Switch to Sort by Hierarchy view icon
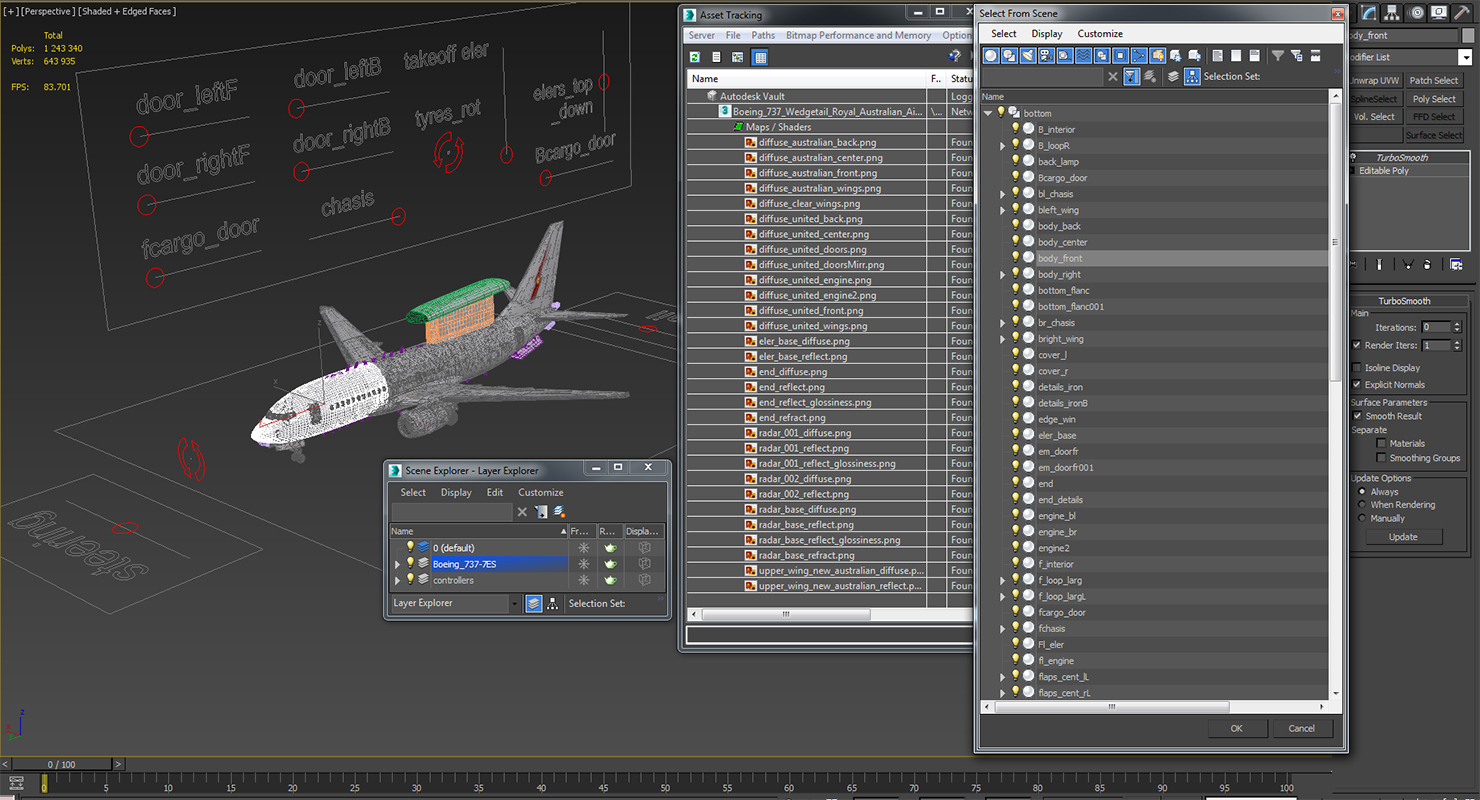1480x800 pixels. [x=1192, y=76]
